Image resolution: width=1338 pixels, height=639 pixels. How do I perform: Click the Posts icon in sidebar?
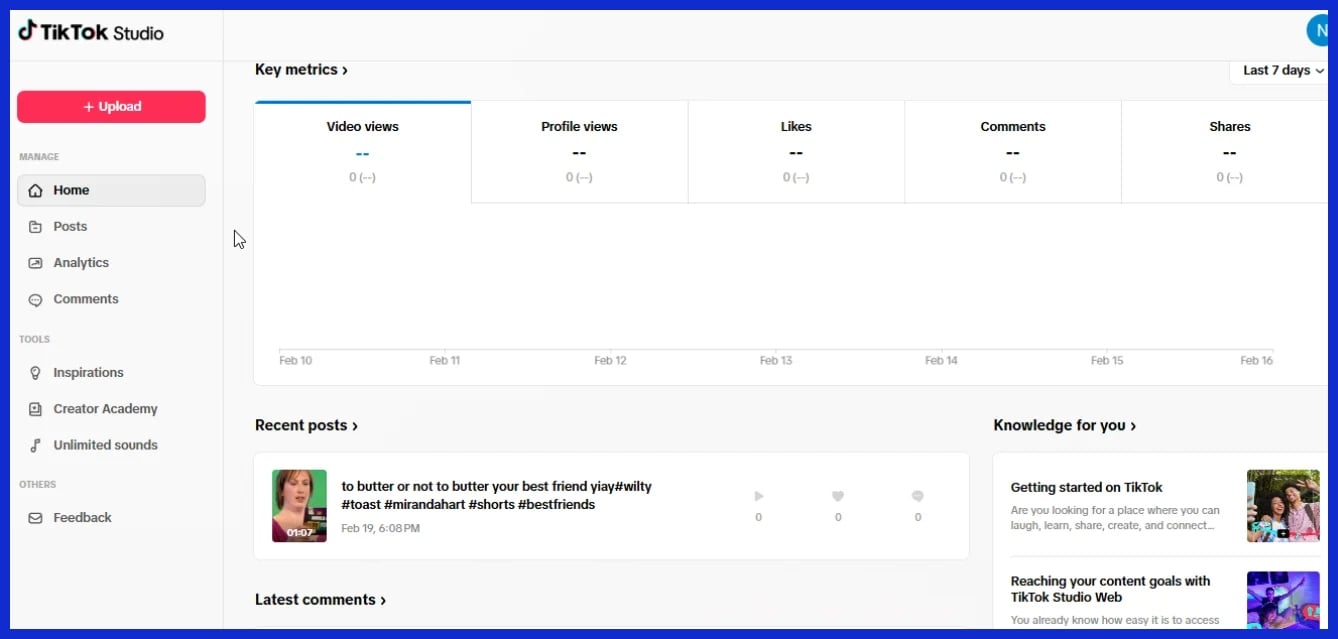pyautogui.click(x=36, y=227)
